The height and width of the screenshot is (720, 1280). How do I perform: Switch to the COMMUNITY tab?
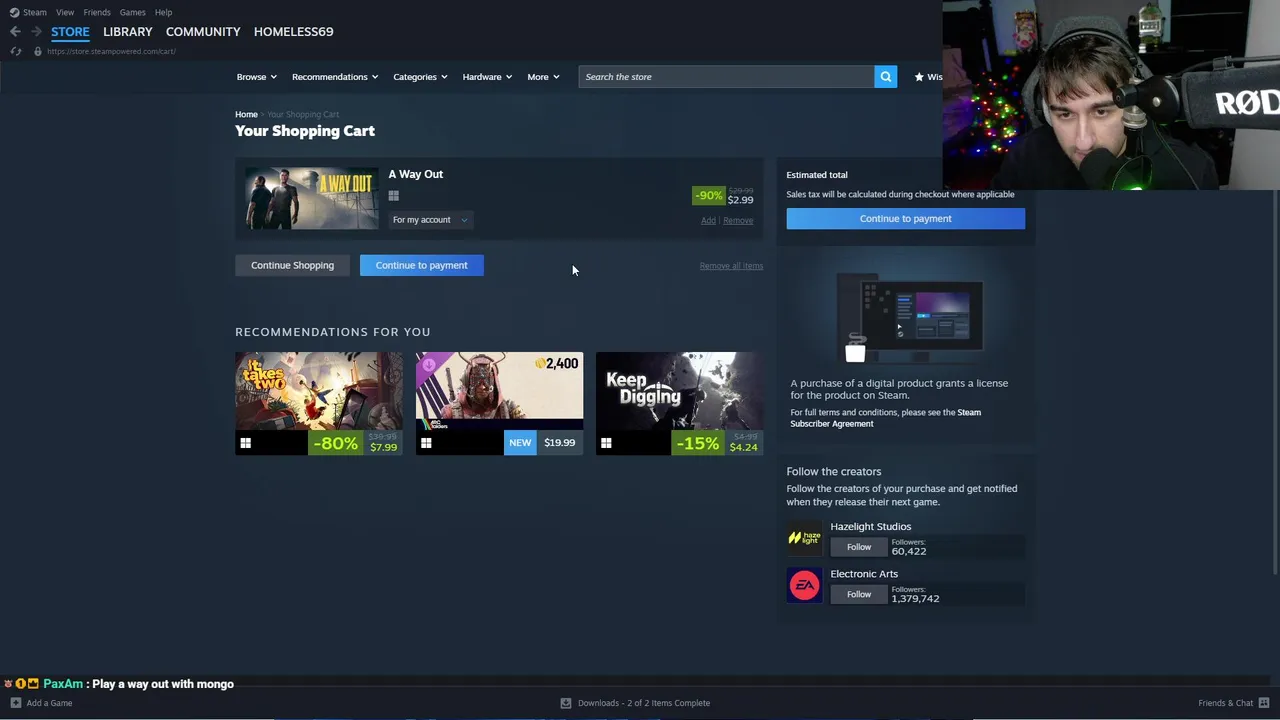click(x=203, y=32)
